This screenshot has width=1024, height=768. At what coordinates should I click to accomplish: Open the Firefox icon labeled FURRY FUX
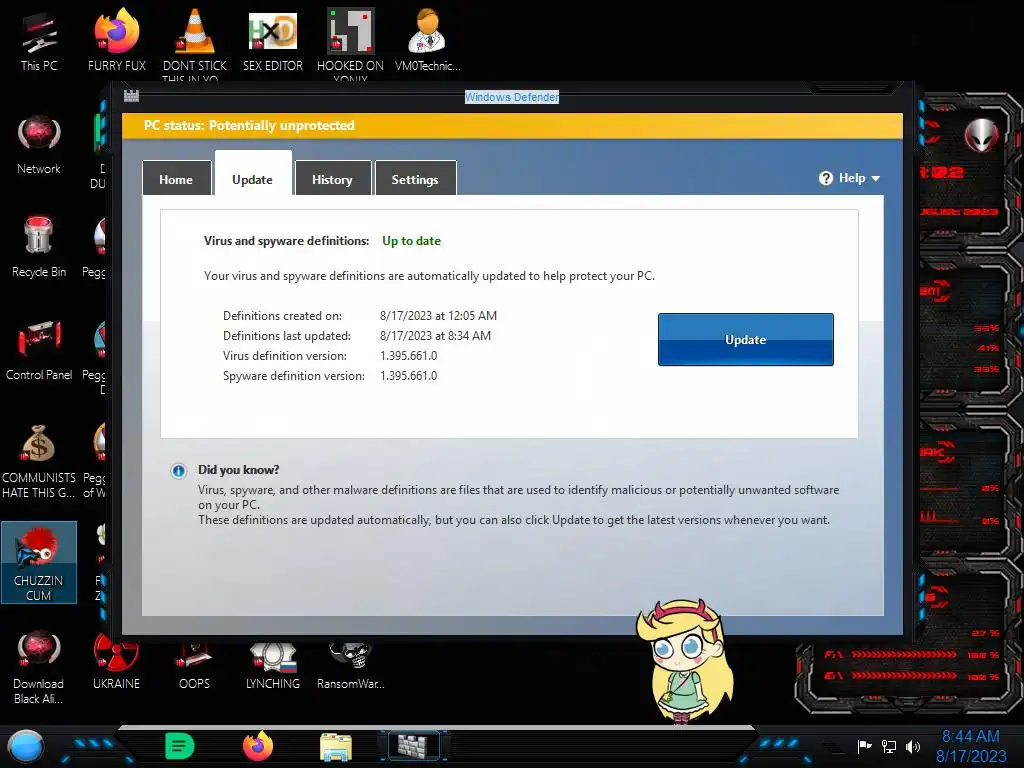coord(116,40)
